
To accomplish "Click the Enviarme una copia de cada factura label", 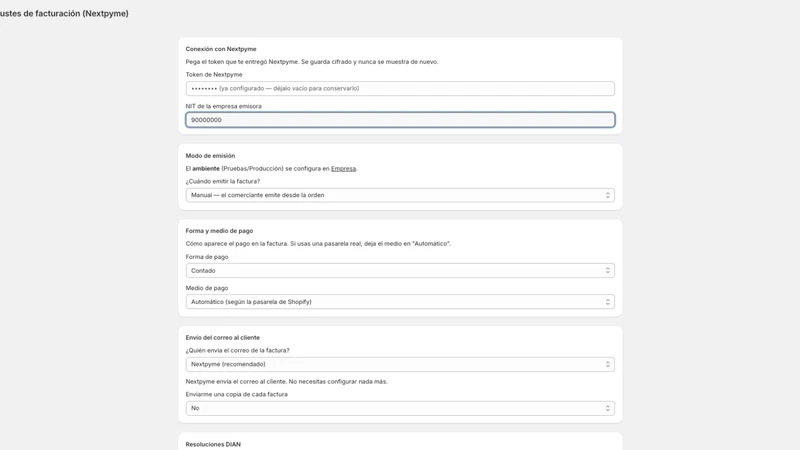I will tap(236, 394).
